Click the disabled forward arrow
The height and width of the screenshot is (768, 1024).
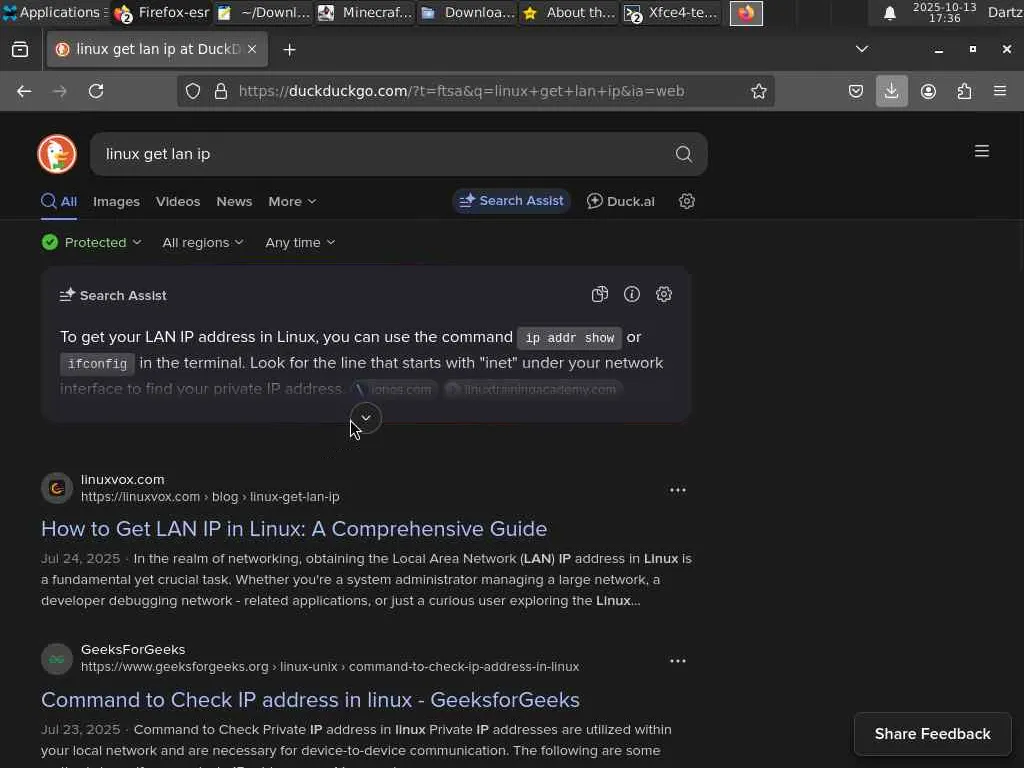[59, 91]
